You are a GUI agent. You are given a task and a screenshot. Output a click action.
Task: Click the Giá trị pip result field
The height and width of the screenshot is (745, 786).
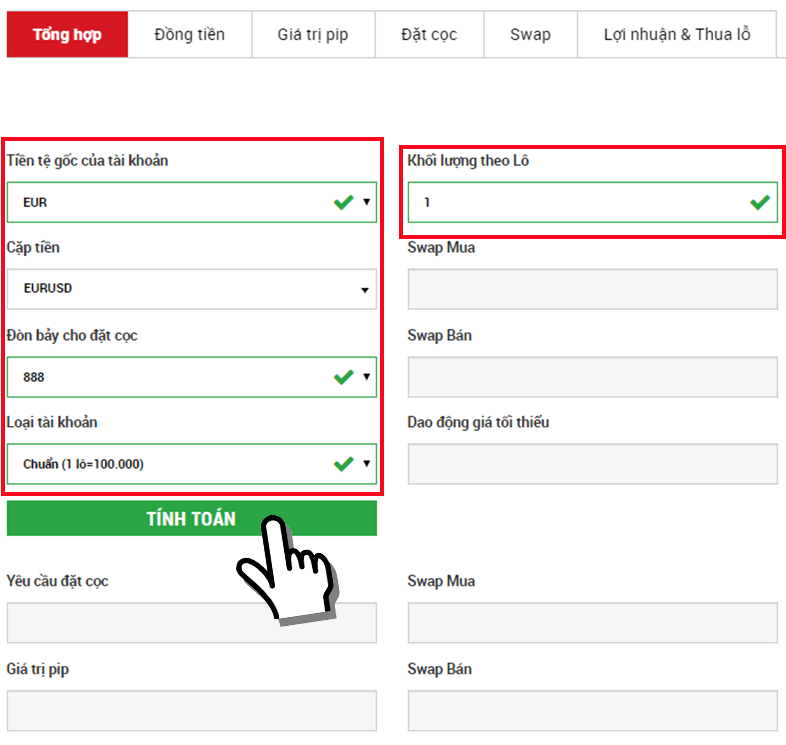coord(191,710)
